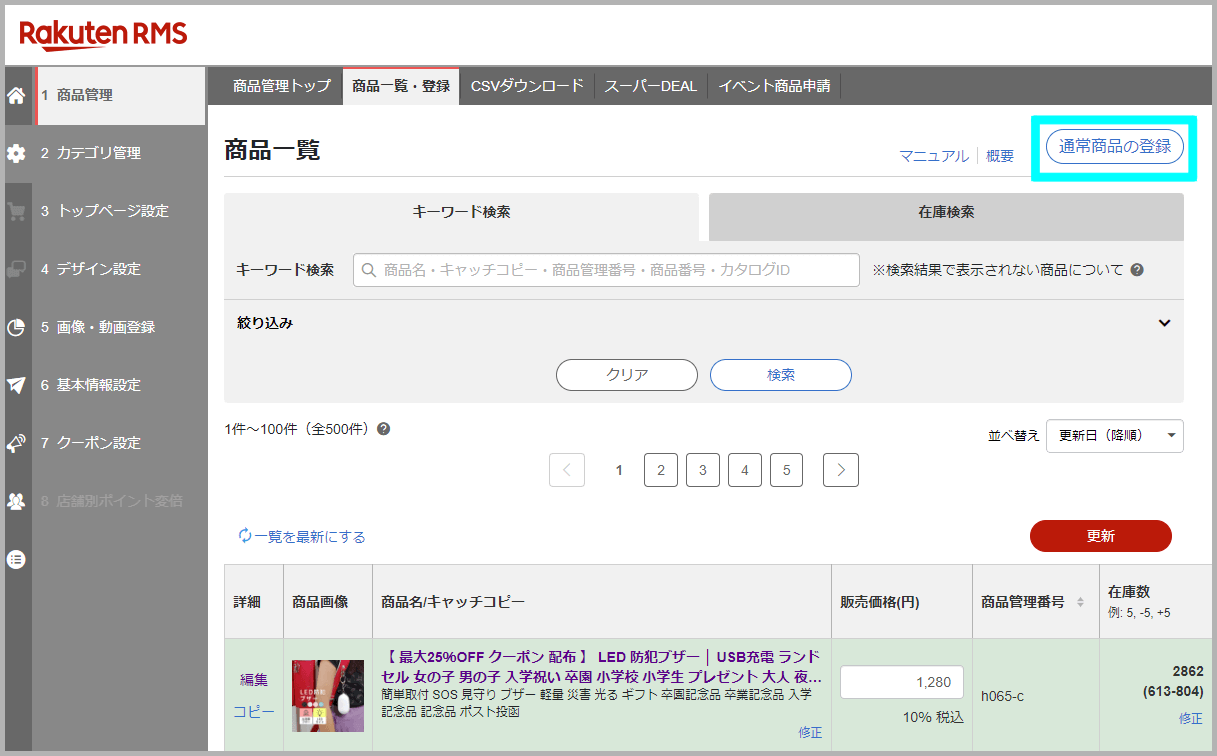This screenshot has width=1217, height=756.
Task: Go to page 2
Action: (x=661, y=470)
